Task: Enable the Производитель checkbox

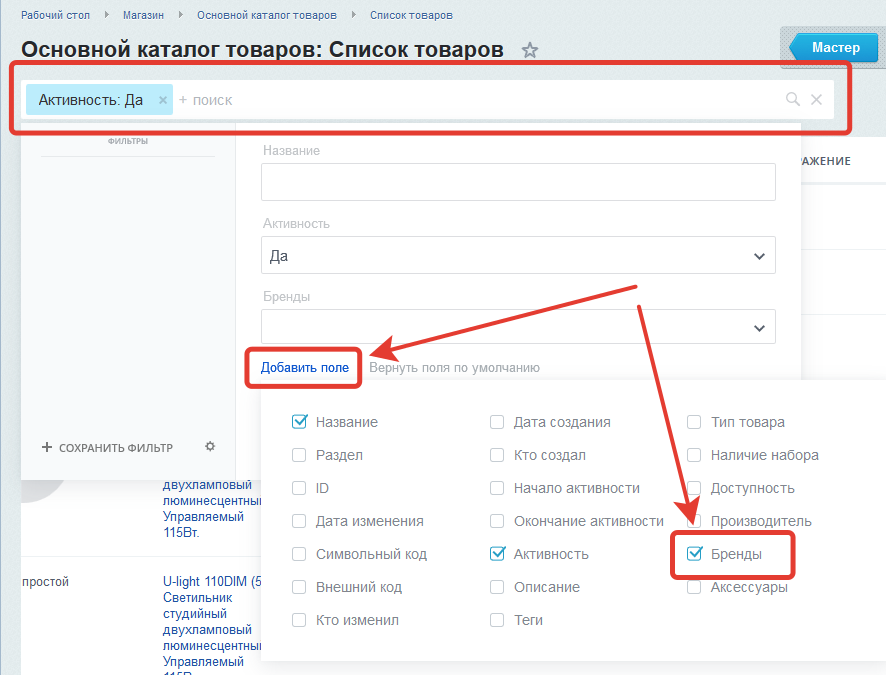Action: (x=694, y=521)
